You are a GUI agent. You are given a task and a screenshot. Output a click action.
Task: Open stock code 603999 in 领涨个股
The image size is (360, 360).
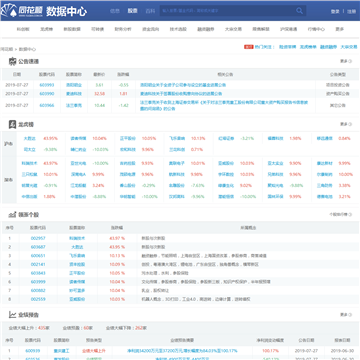38,282
